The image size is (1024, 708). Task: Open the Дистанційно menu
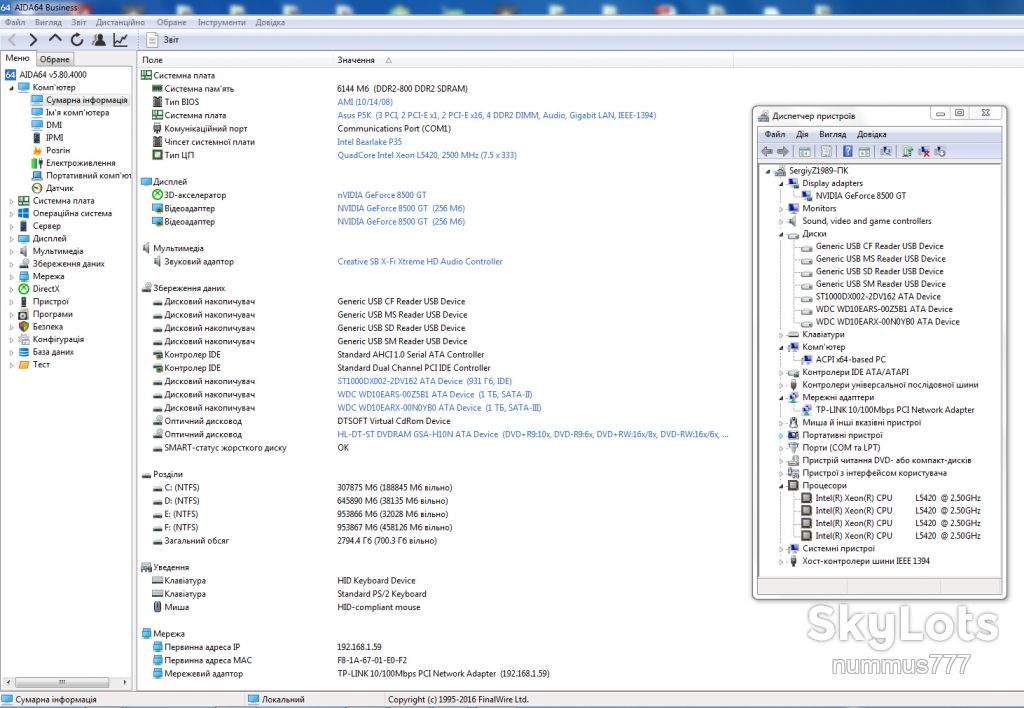coord(120,22)
